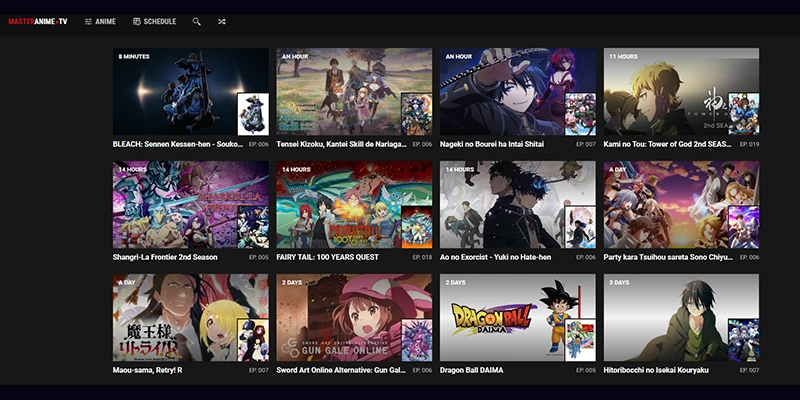Image resolution: width=800 pixels, height=400 pixels.
Task: Click the '11 HOURS' badge on Tower of God
Action: pos(623,57)
